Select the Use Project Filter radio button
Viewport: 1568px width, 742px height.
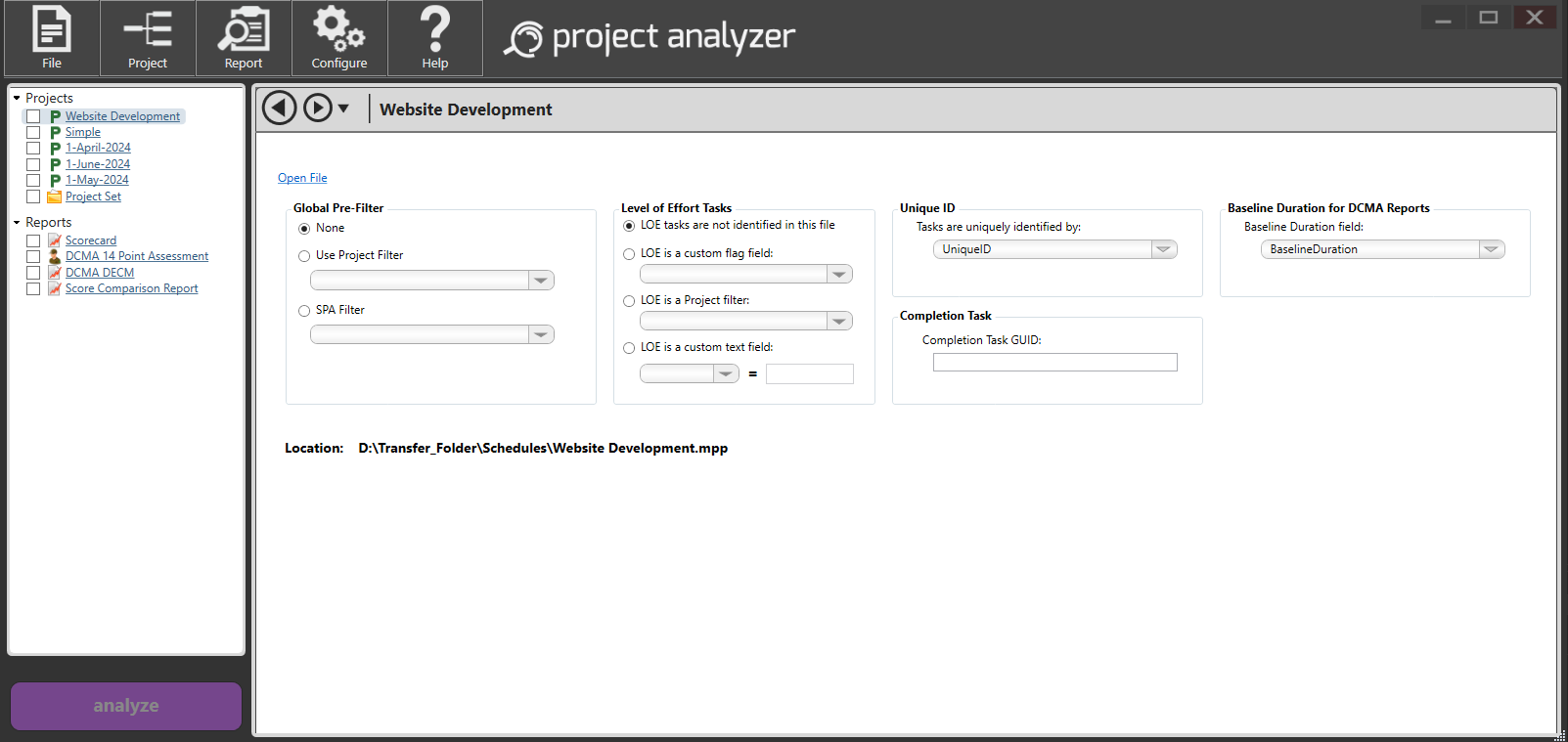(x=304, y=256)
